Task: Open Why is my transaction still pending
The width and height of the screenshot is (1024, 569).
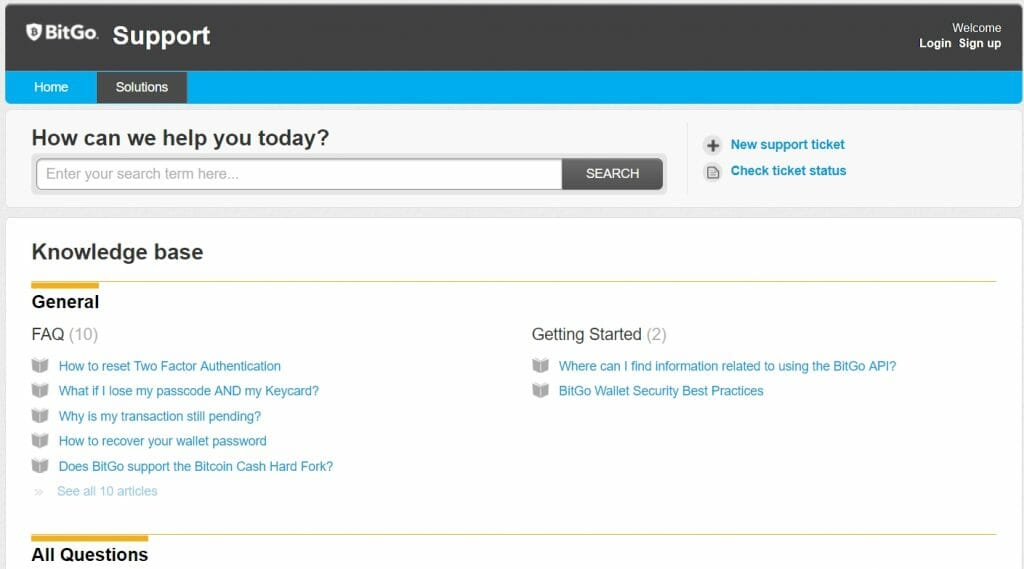Action: 159,416
